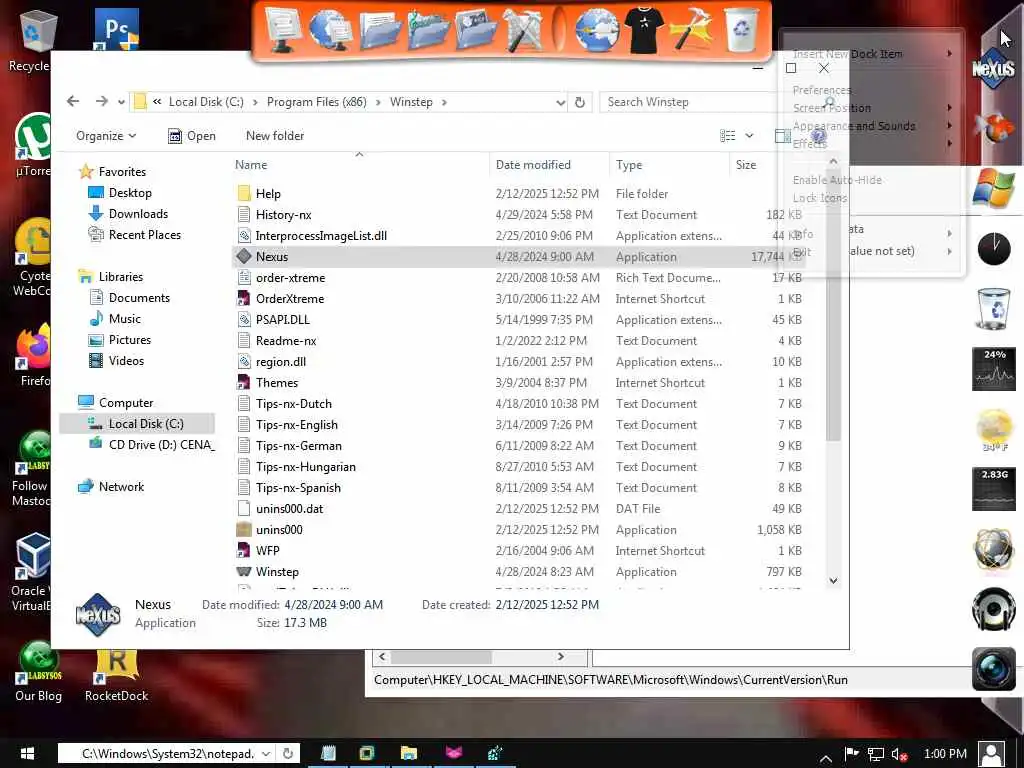
Task: Click the Search Winstep input field
Action: pos(689,102)
